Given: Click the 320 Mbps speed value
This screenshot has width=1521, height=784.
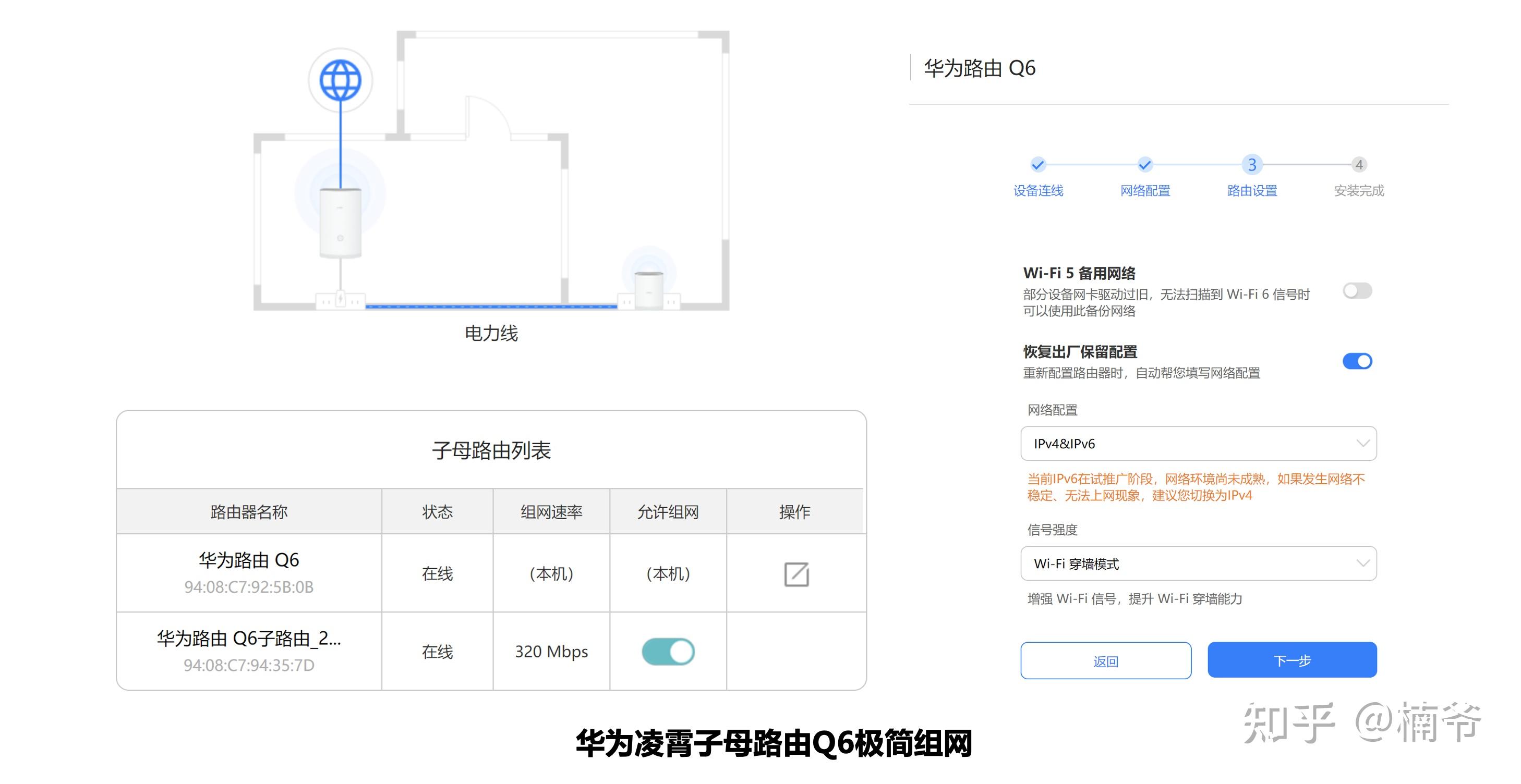Looking at the screenshot, I should click(x=551, y=651).
